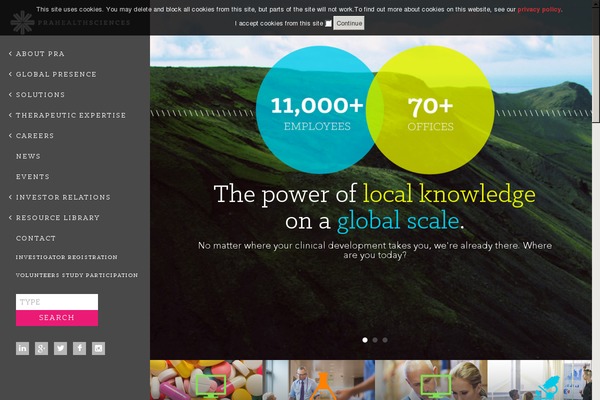Open the Facebook social icon
600x400 pixels.
79,348
